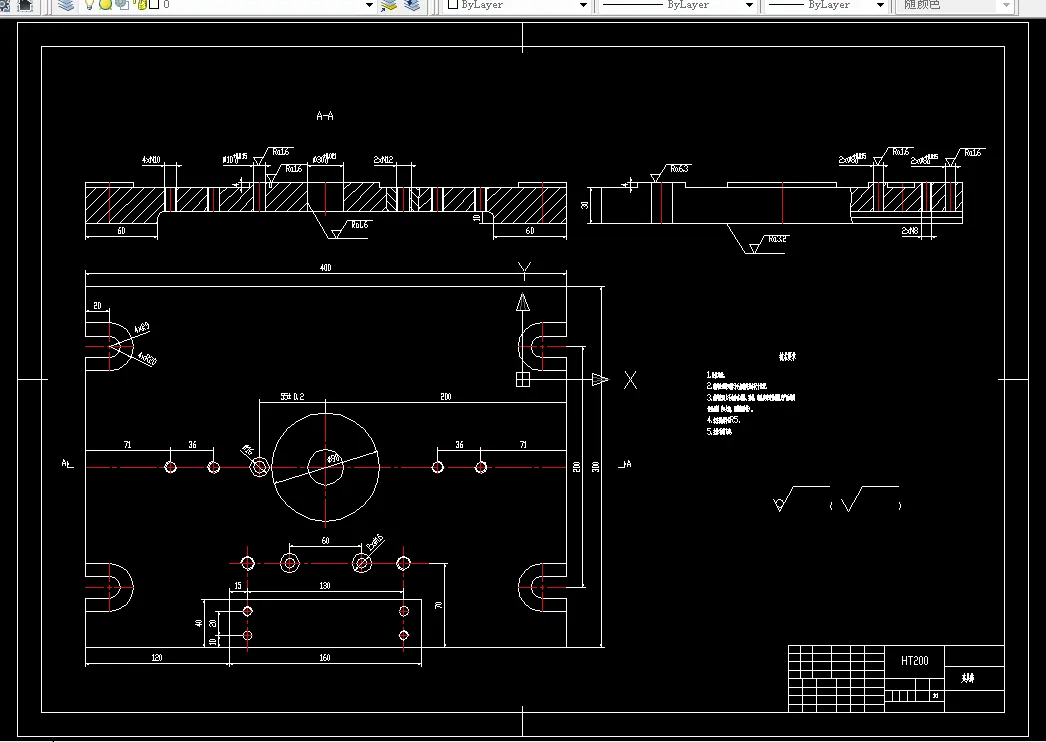The width and height of the screenshot is (1046, 742).
Task: Select the 70 vertical dimension text
Action: pyautogui.click(x=438, y=605)
